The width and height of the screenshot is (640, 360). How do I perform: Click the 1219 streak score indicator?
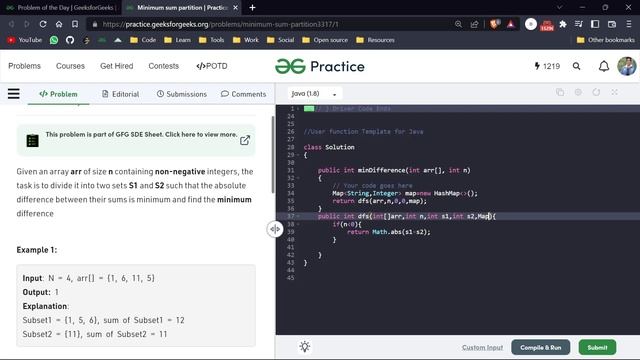click(x=547, y=66)
